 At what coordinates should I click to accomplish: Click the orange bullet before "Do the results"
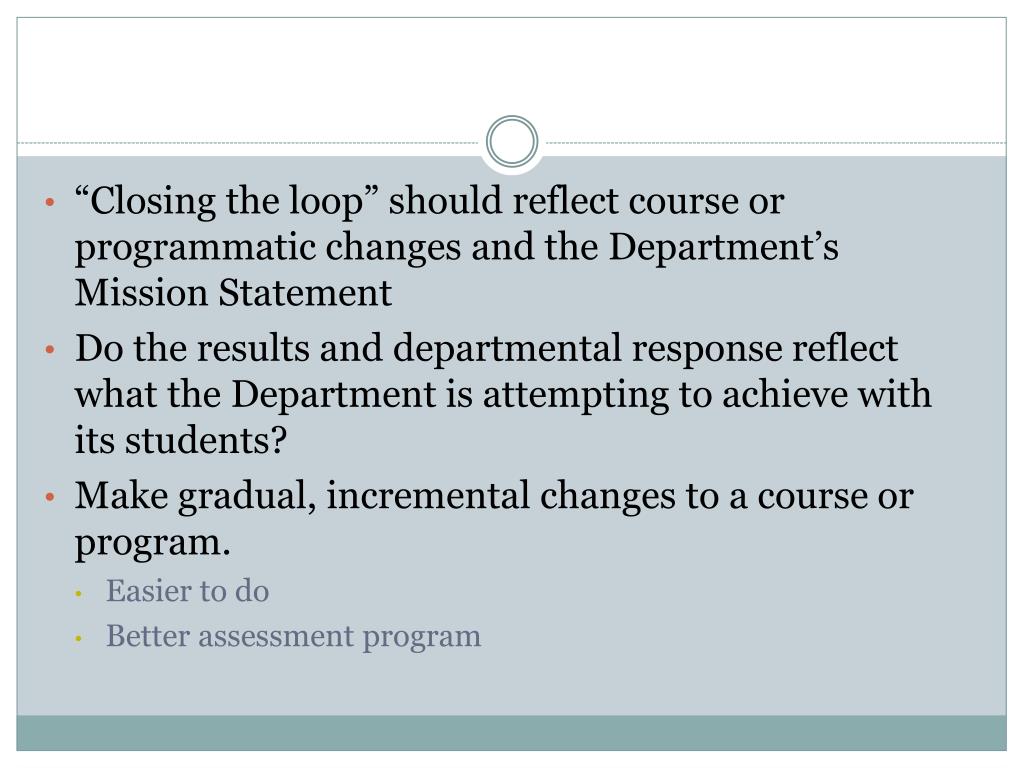tap(50, 350)
